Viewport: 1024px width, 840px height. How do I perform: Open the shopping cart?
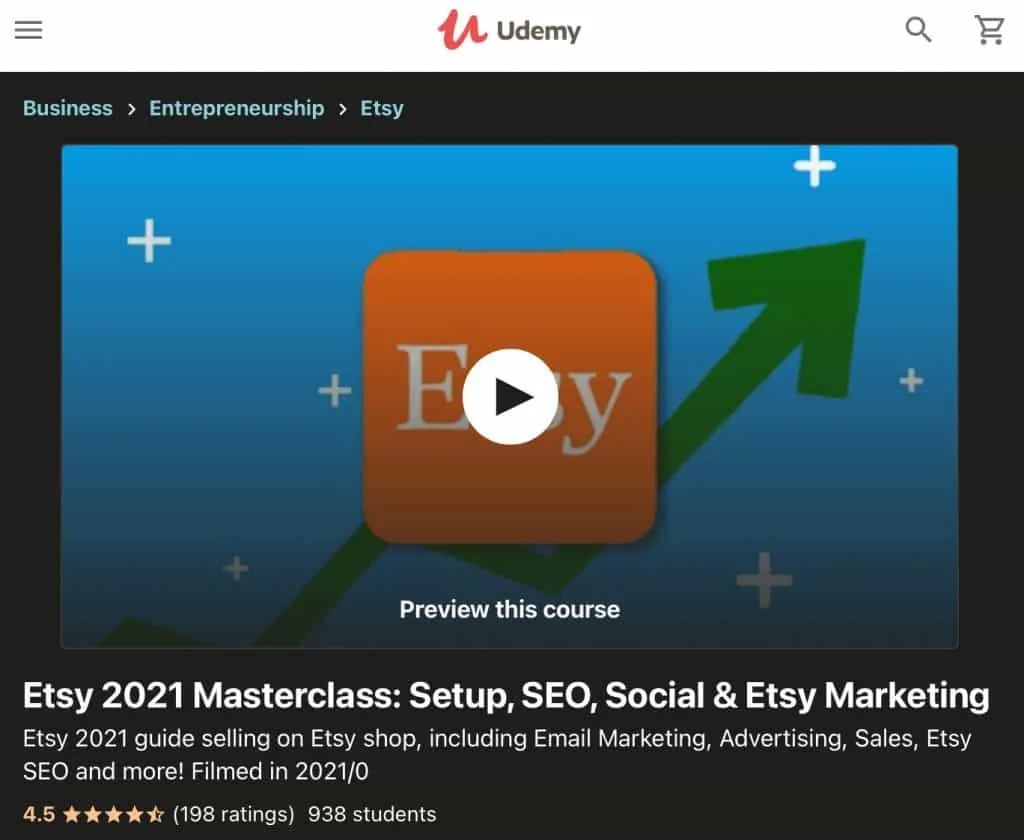click(989, 30)
